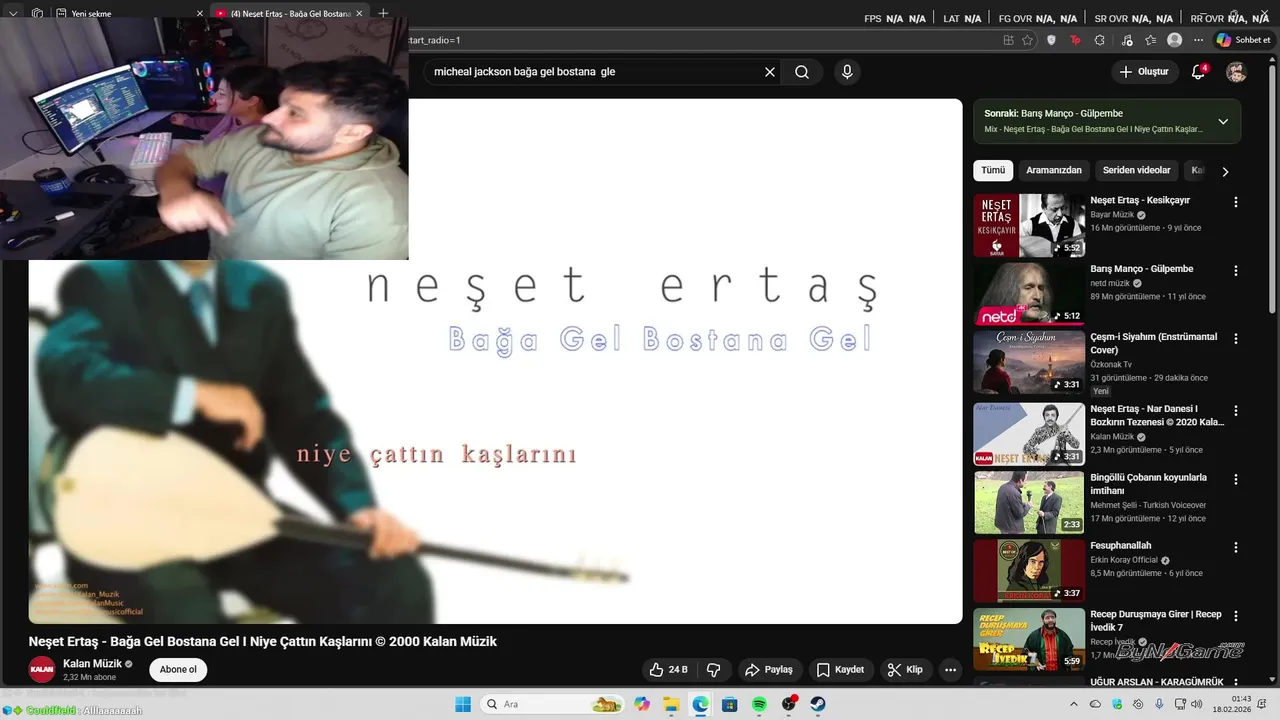Play the Neşet Ertaş - Kesikçayır thumbnail
This screenshot has width=1280, height=720.
(x=1029, y=225)
